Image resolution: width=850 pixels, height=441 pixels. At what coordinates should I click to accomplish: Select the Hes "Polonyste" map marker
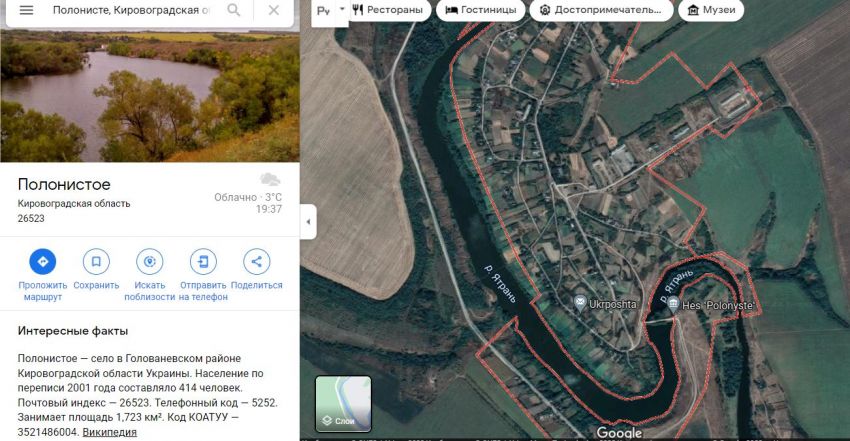click(673, 304)
